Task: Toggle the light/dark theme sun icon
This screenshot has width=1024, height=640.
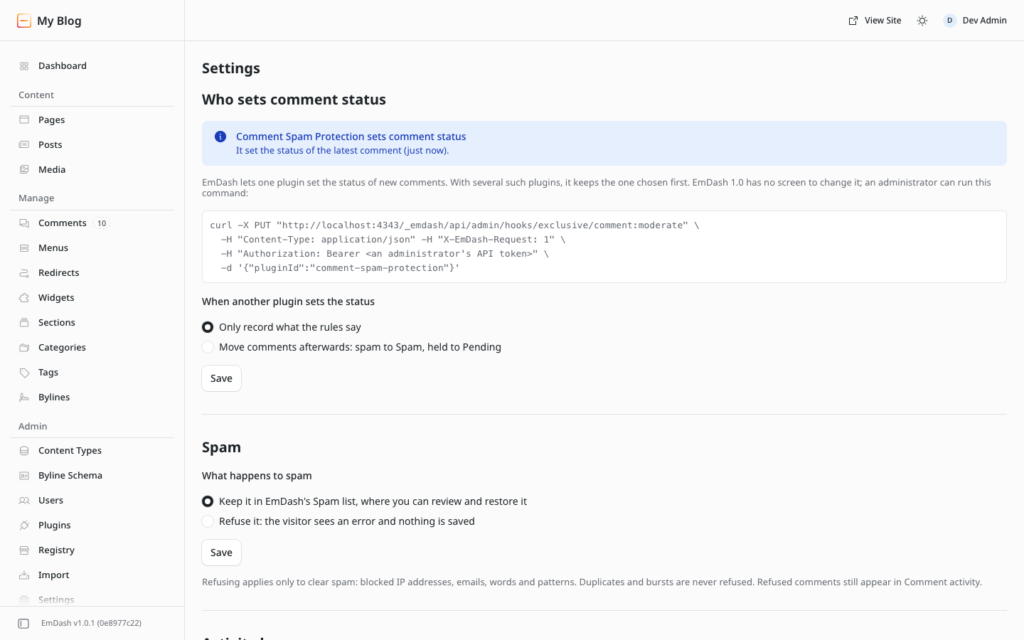Action: (922, 21)
